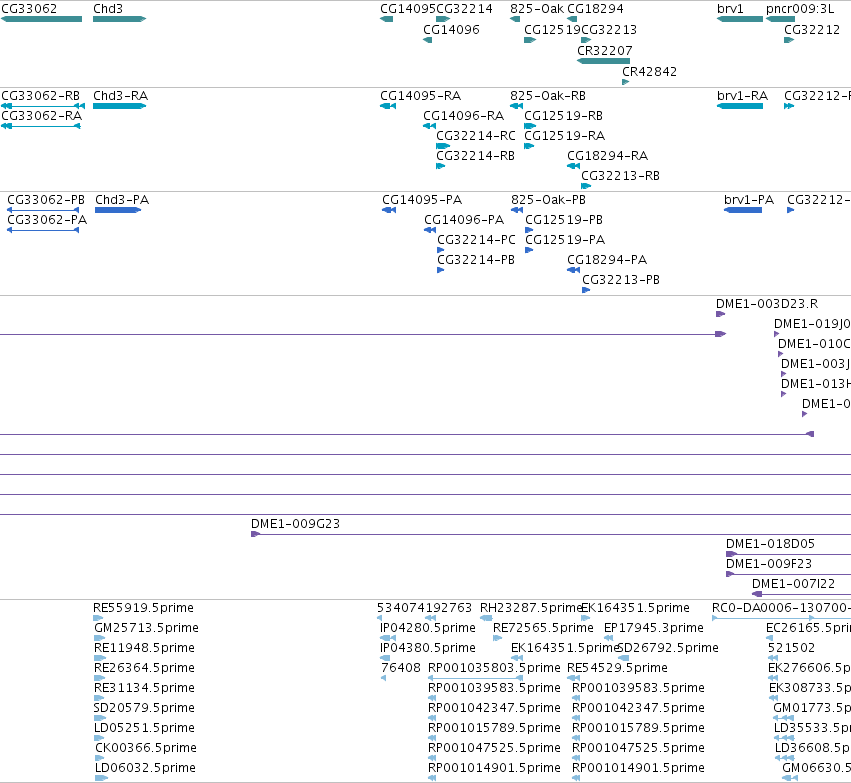Select the CG32214 gene label

pyautogui.click(x=465, y=9)
